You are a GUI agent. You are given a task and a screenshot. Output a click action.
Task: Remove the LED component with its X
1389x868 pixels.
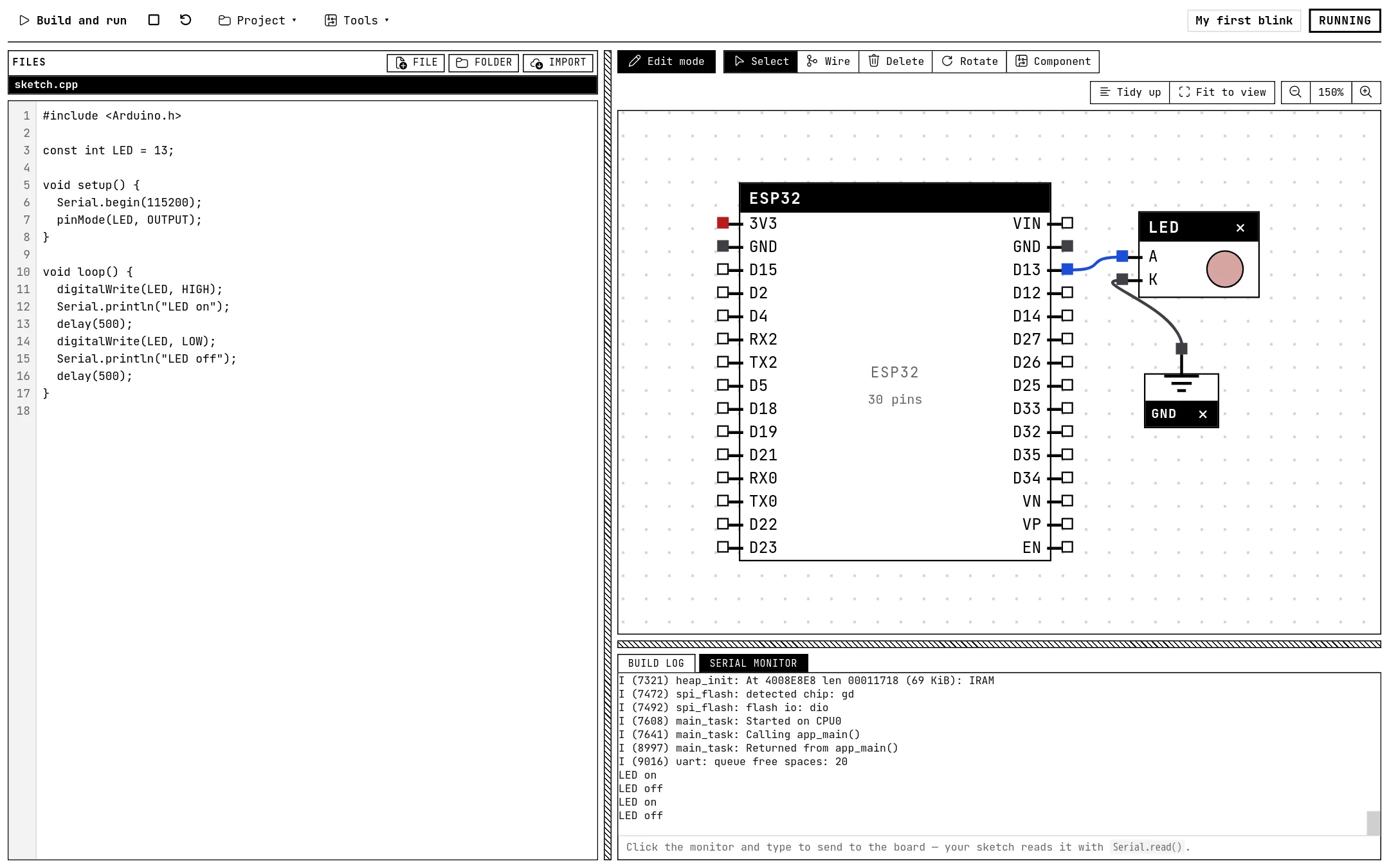point(1240,228)
